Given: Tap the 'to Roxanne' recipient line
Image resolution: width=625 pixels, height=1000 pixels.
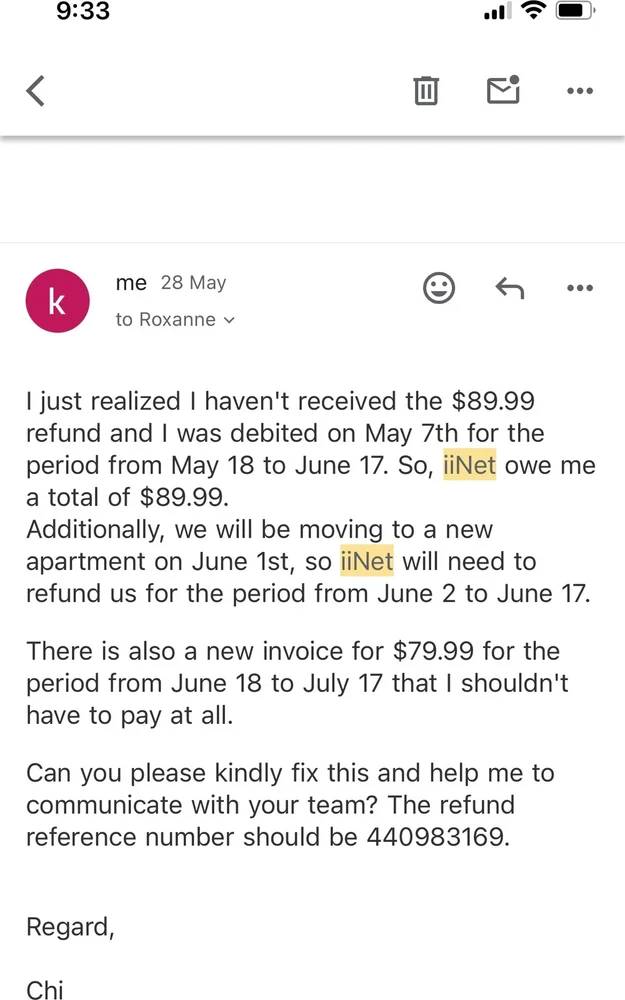Looking at the screenshot, I should tap(175, 319).
